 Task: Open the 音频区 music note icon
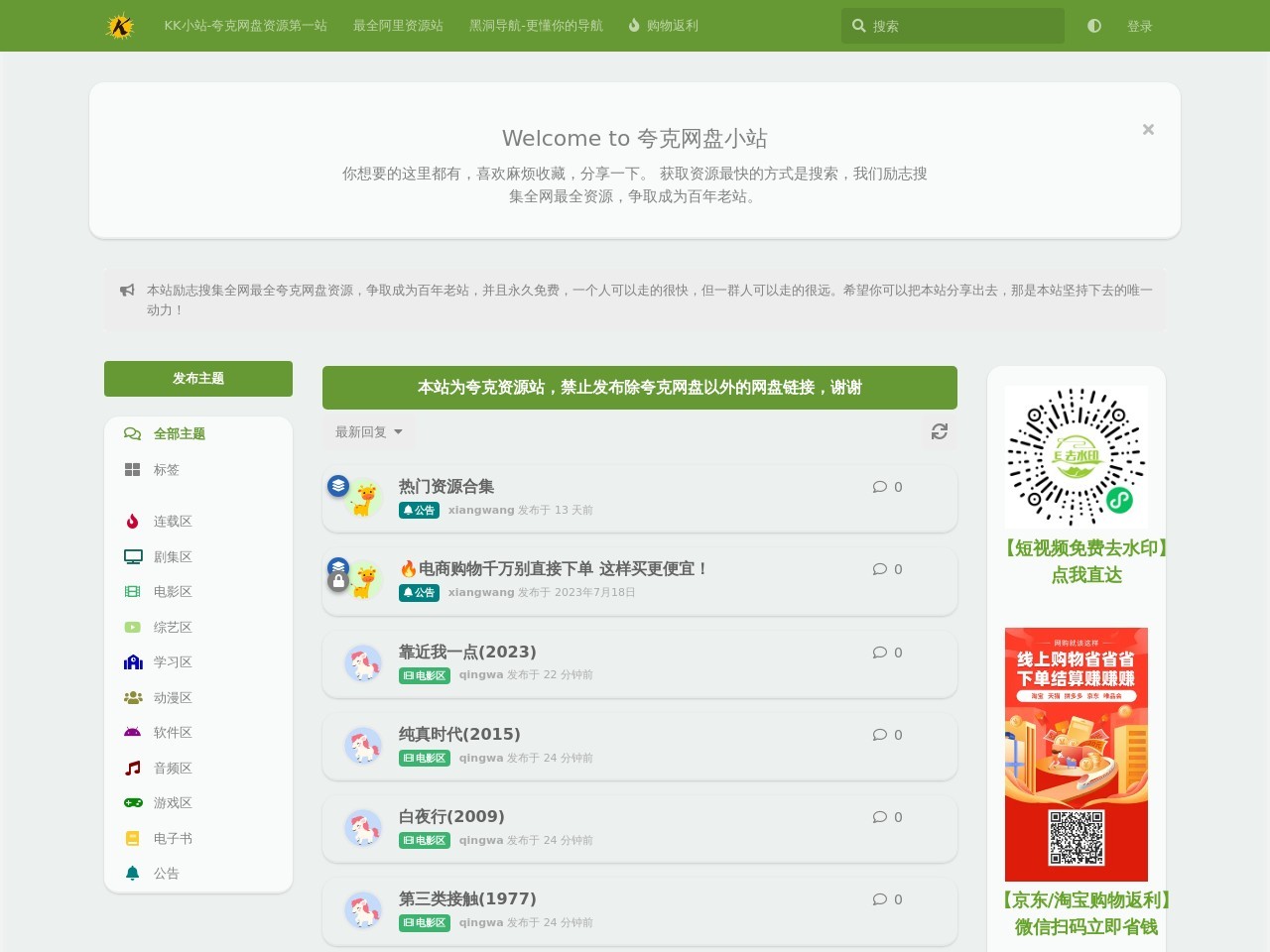(x=132, y=767)
